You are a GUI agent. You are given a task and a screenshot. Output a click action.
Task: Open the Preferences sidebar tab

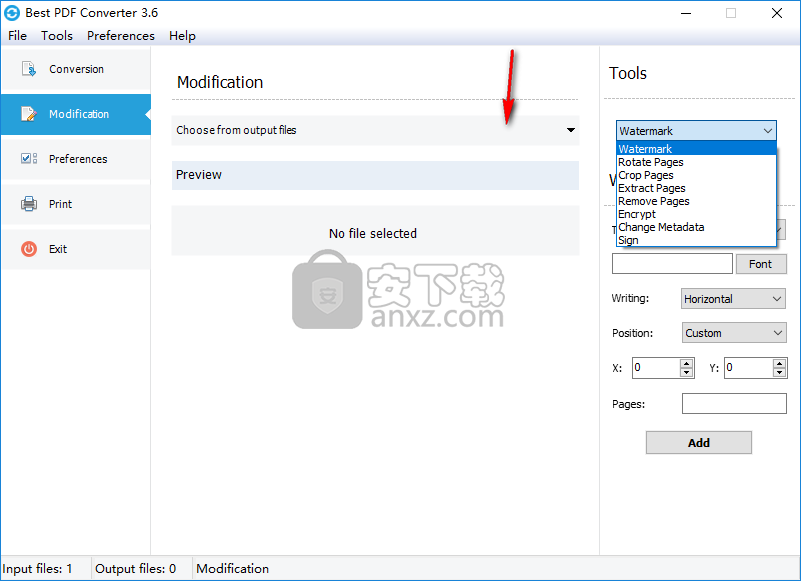pos(78,159)
